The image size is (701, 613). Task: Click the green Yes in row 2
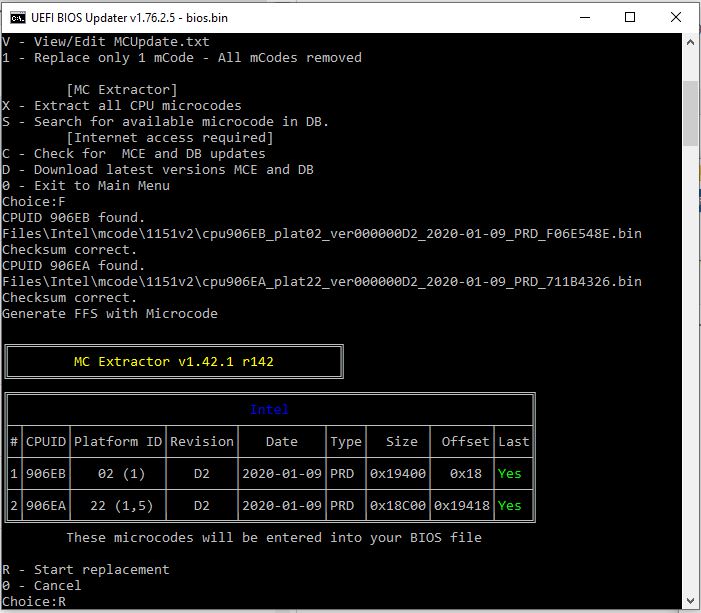pos(510,506)
